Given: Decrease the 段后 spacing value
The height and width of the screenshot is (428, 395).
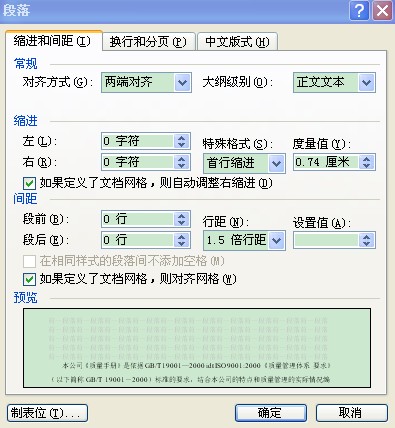Looking at the screenshot, I should point(182,244).
